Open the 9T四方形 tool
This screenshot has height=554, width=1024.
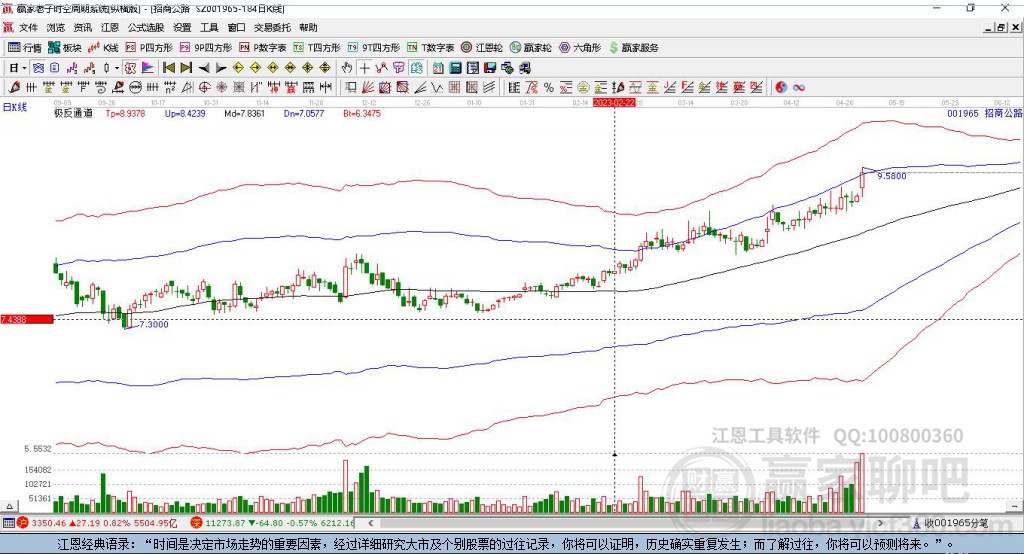coord(374,48)
